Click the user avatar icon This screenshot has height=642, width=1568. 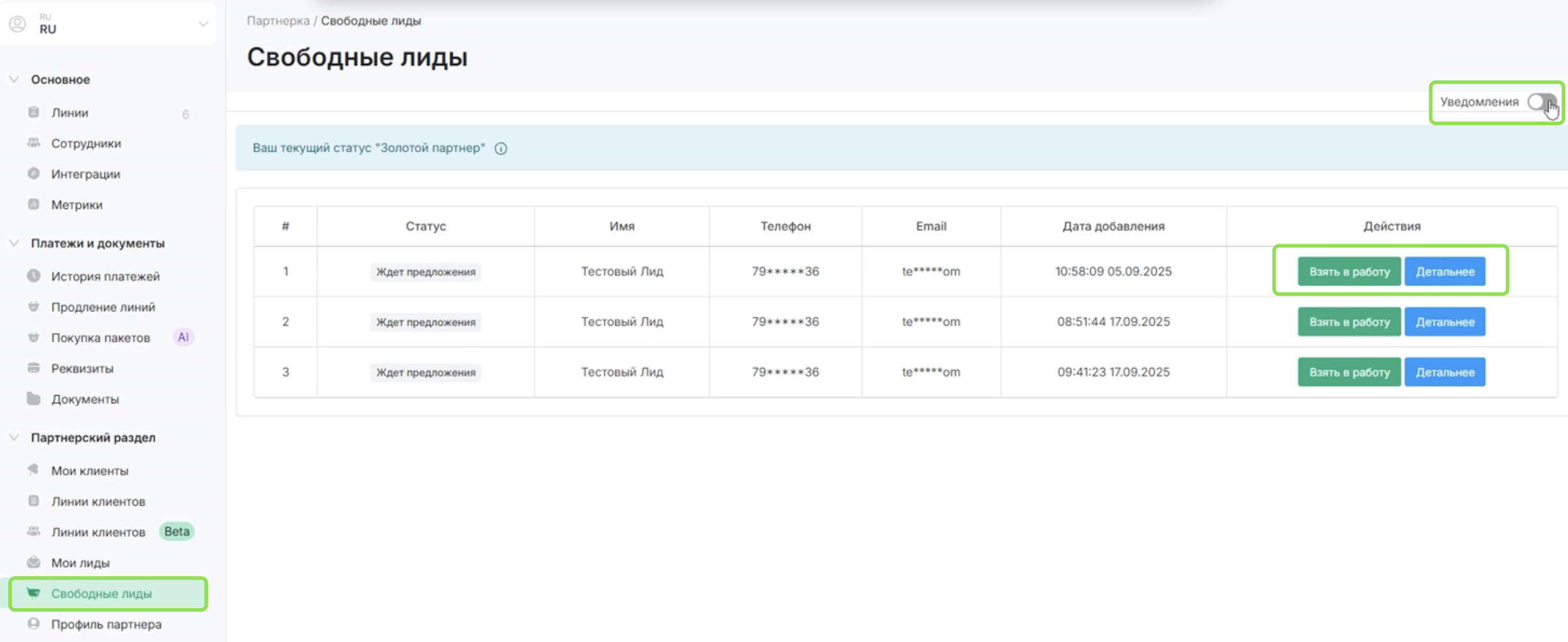coord(18,24)
